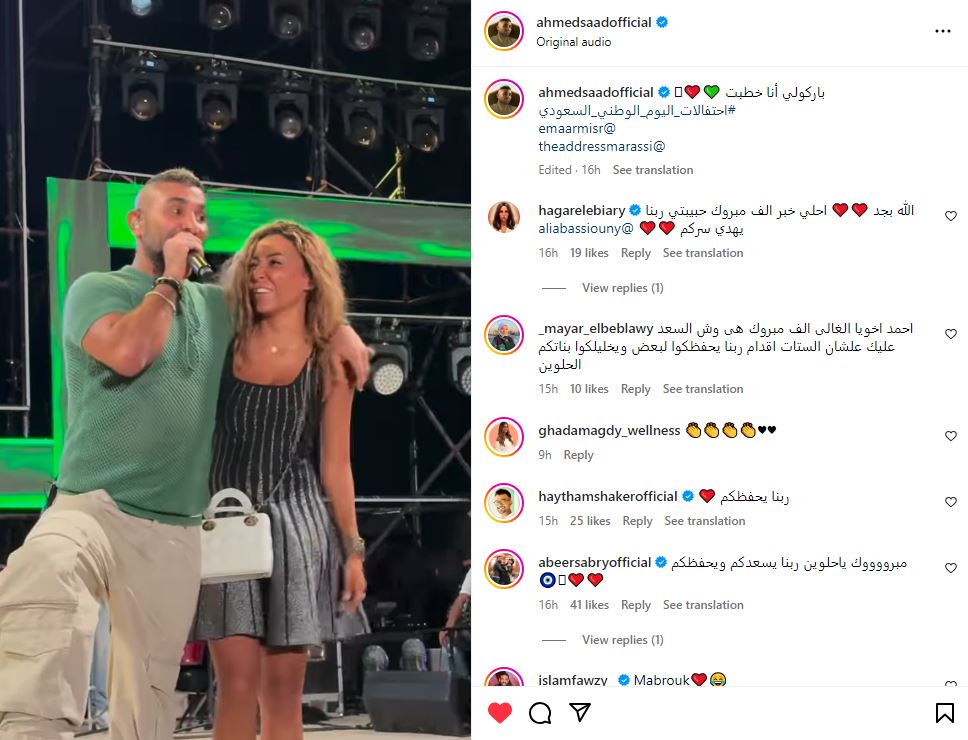Share the post via paper plane icon

(580, 712)
